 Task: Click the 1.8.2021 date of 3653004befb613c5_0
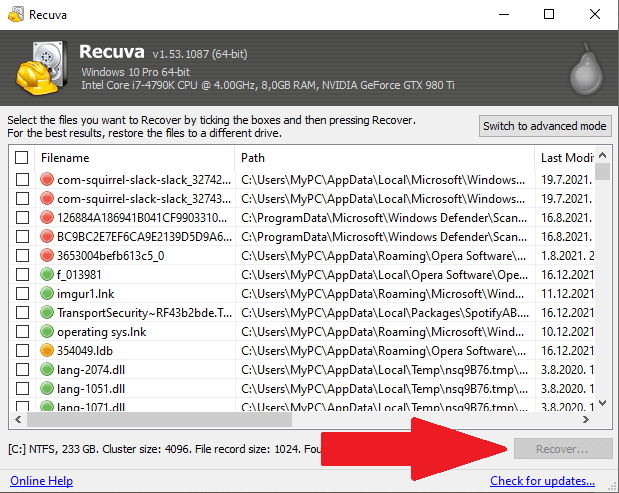point(568,256)
